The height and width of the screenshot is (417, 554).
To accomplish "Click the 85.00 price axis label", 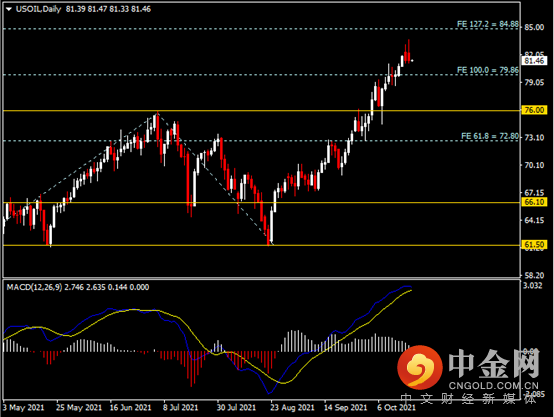I will click(x=534, y=27).
